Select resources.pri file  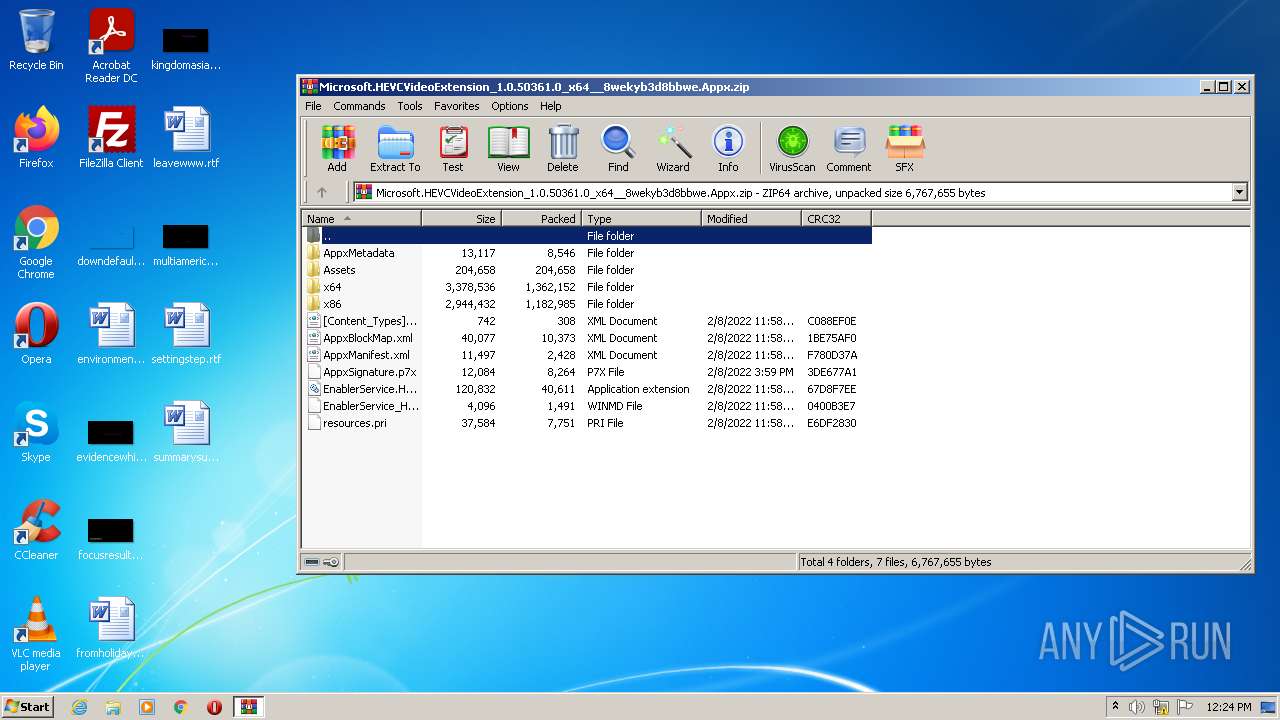point(587,423)
